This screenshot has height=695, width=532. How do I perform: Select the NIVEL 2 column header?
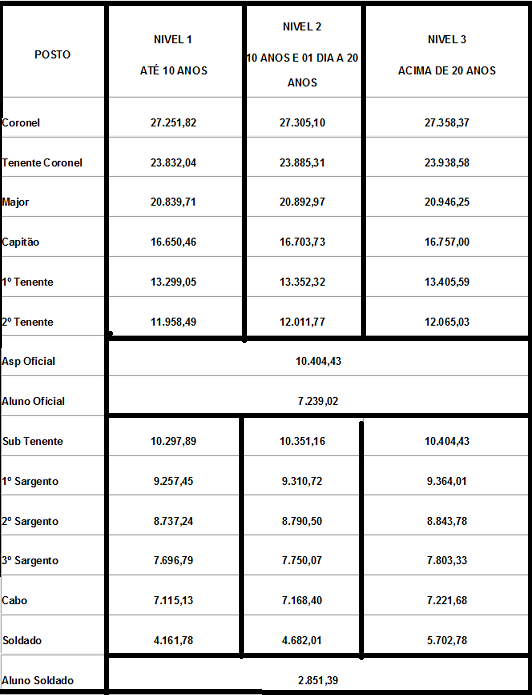(x=302, y=55)
